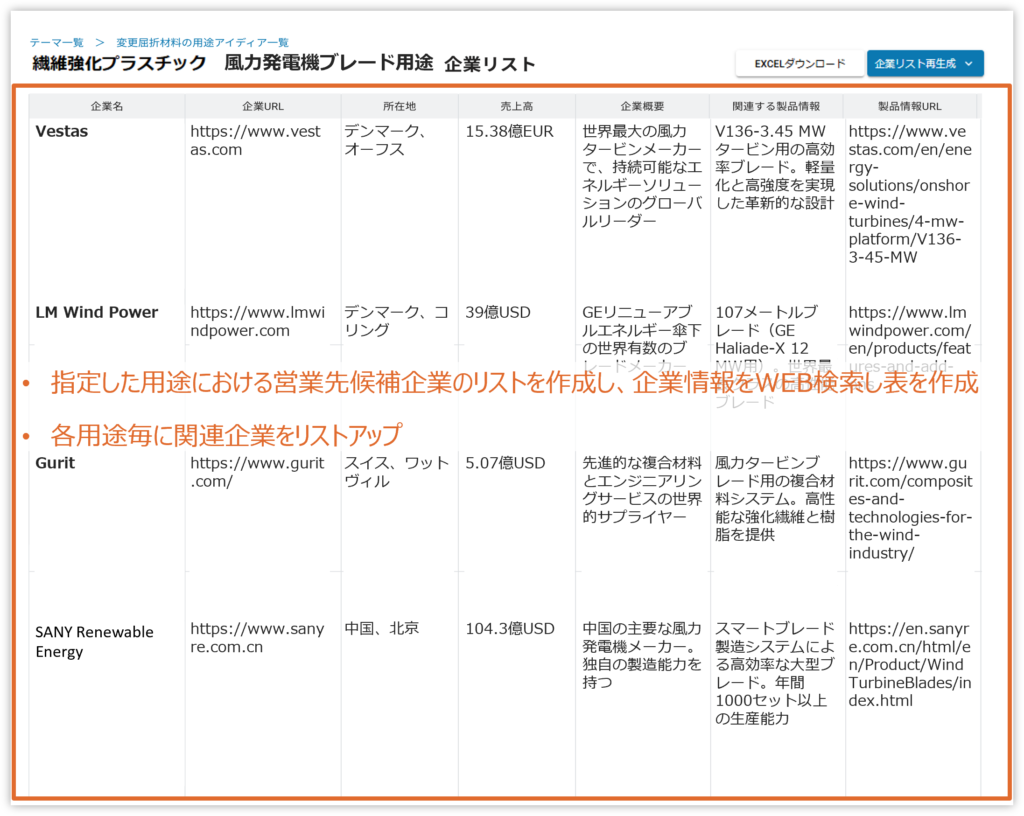The height and width of the screenshot is (816, 1024).
Task: Click the 関連する製品情報 column header
Action: (776, 106)
